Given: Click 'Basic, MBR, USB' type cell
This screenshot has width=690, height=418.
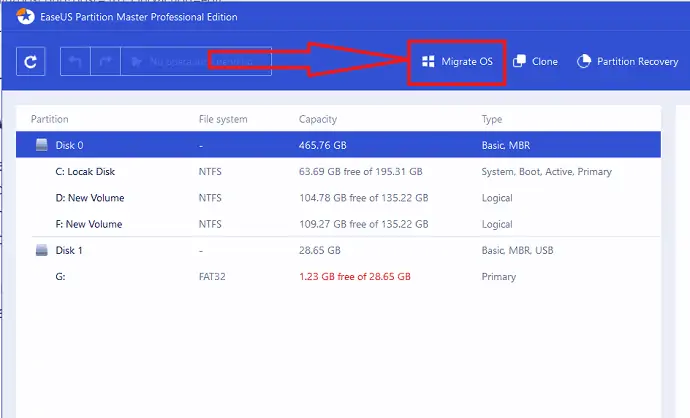Looking at the screenshot, I should 518,250.
